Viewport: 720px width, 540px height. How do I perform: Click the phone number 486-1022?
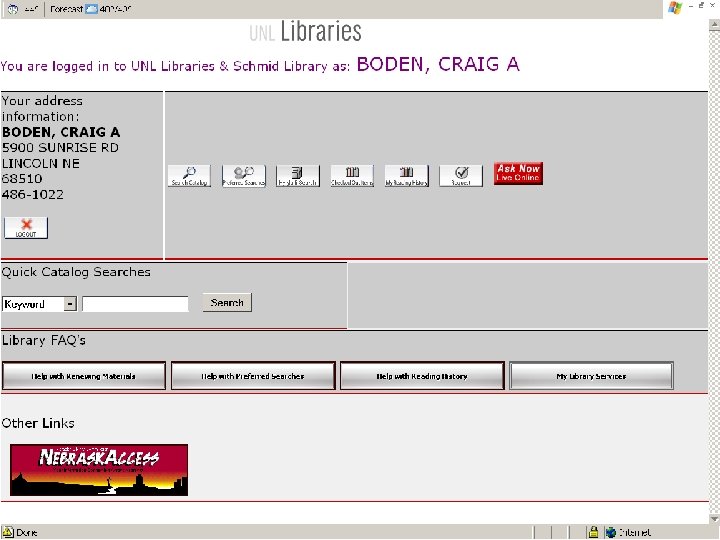coord(33,195)
